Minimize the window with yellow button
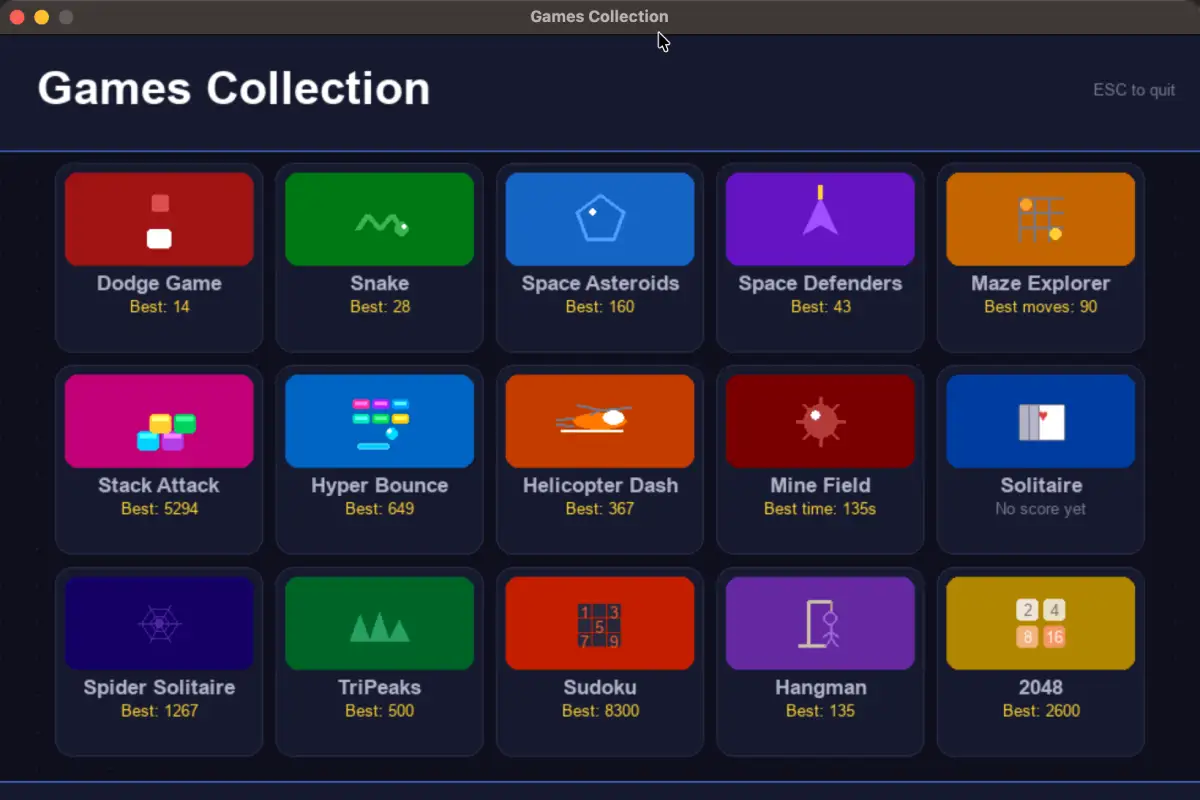This screenshot has width=1200, height=800. click(41, 17)
